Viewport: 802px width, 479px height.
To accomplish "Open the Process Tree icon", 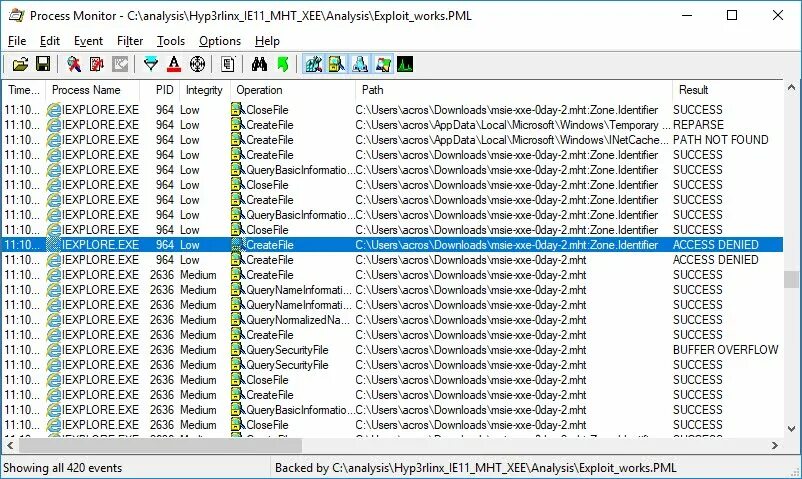I will coord(228,64).
